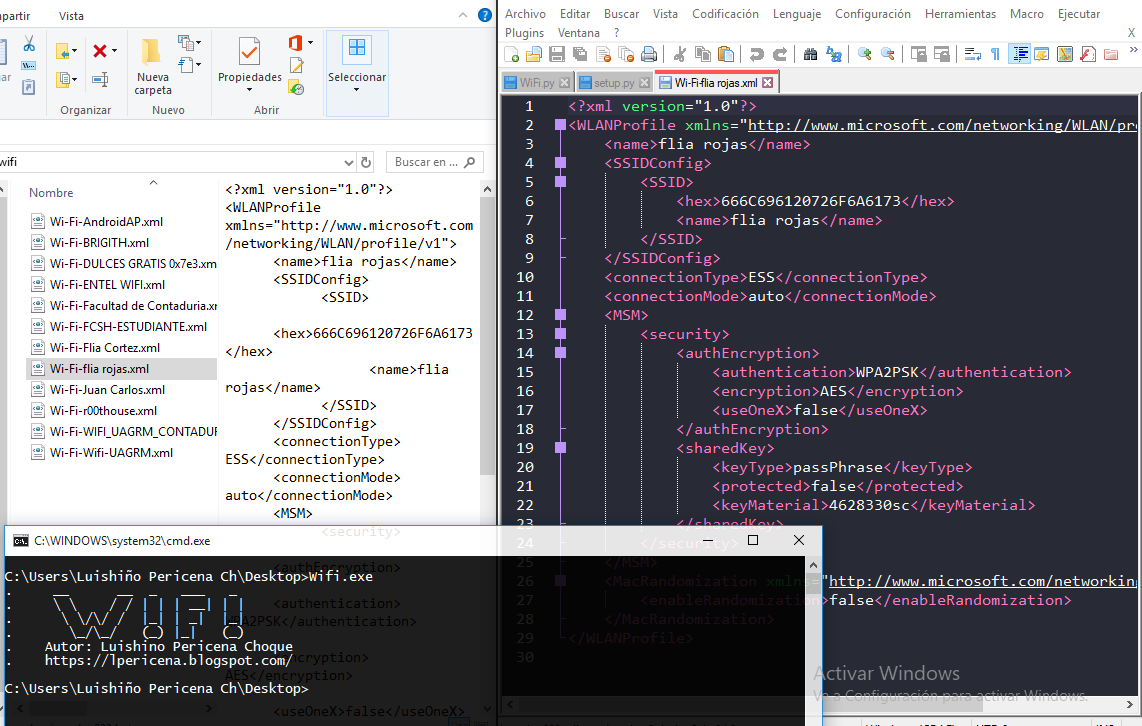Collapse the security block at line 13
1142x726 pixels.
coord(561,334)
